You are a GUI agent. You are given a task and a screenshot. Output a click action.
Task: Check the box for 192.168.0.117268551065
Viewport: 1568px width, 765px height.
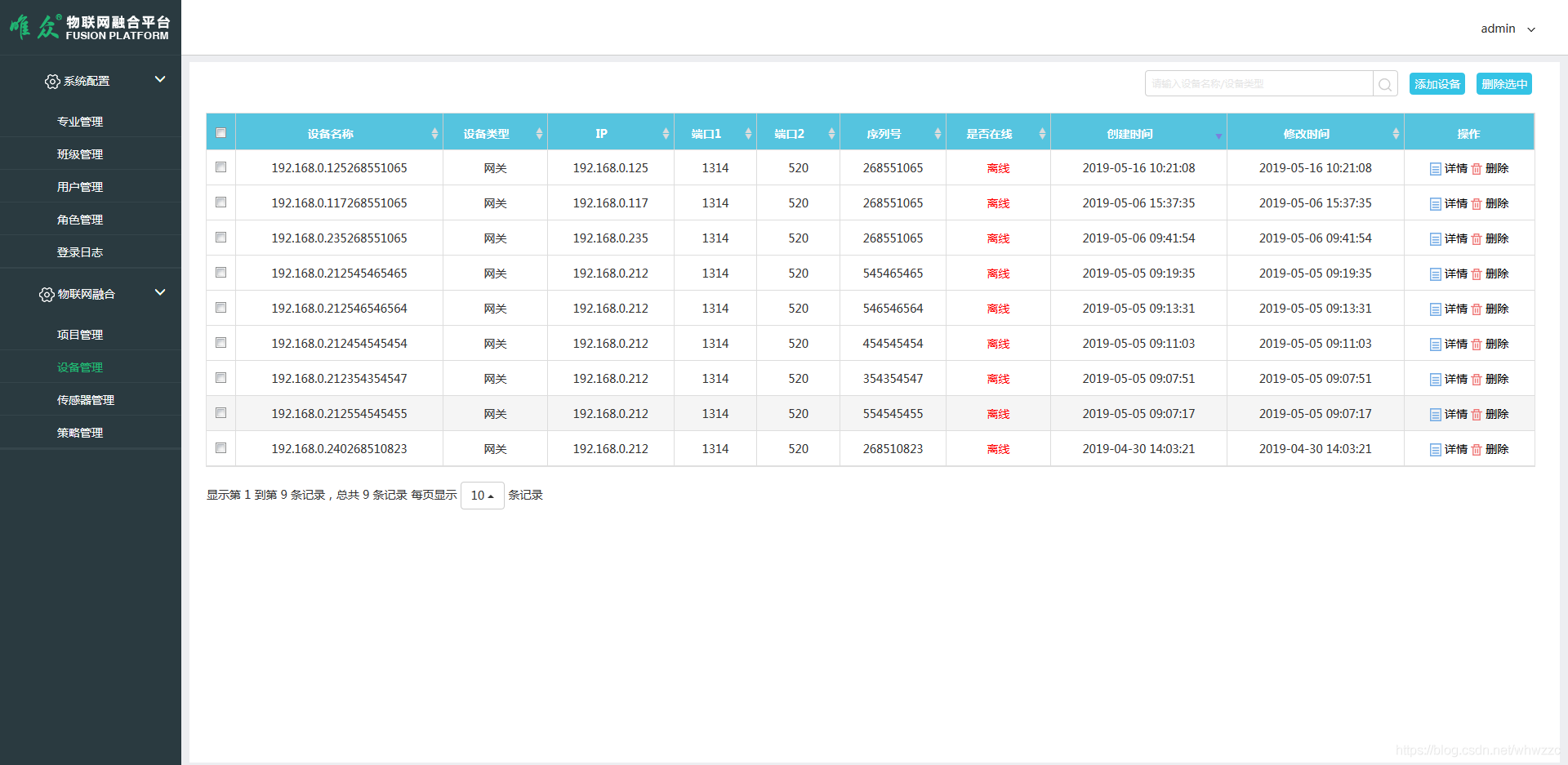coord(220,202)
